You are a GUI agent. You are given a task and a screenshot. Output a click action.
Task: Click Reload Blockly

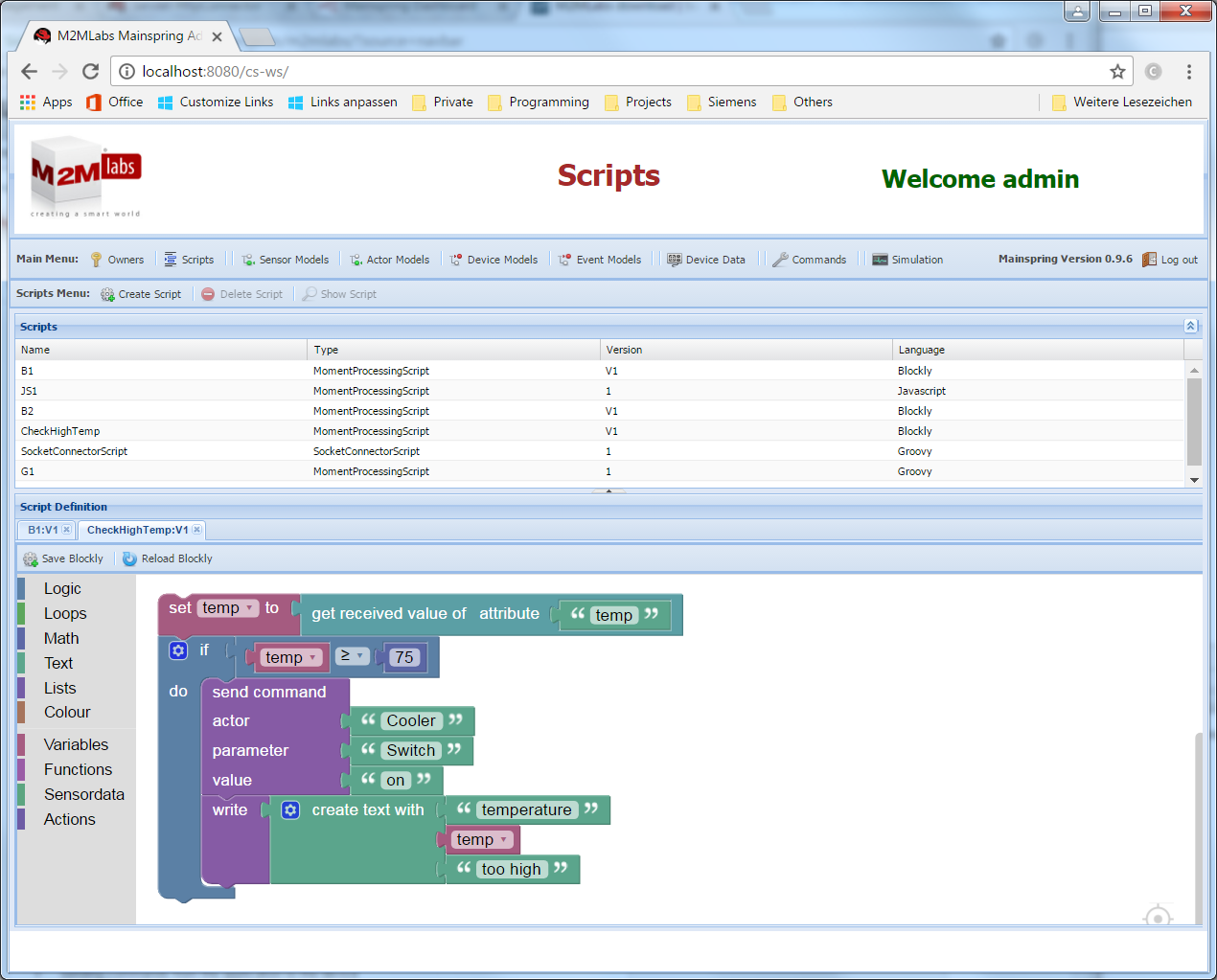click(x=167, y=558)
